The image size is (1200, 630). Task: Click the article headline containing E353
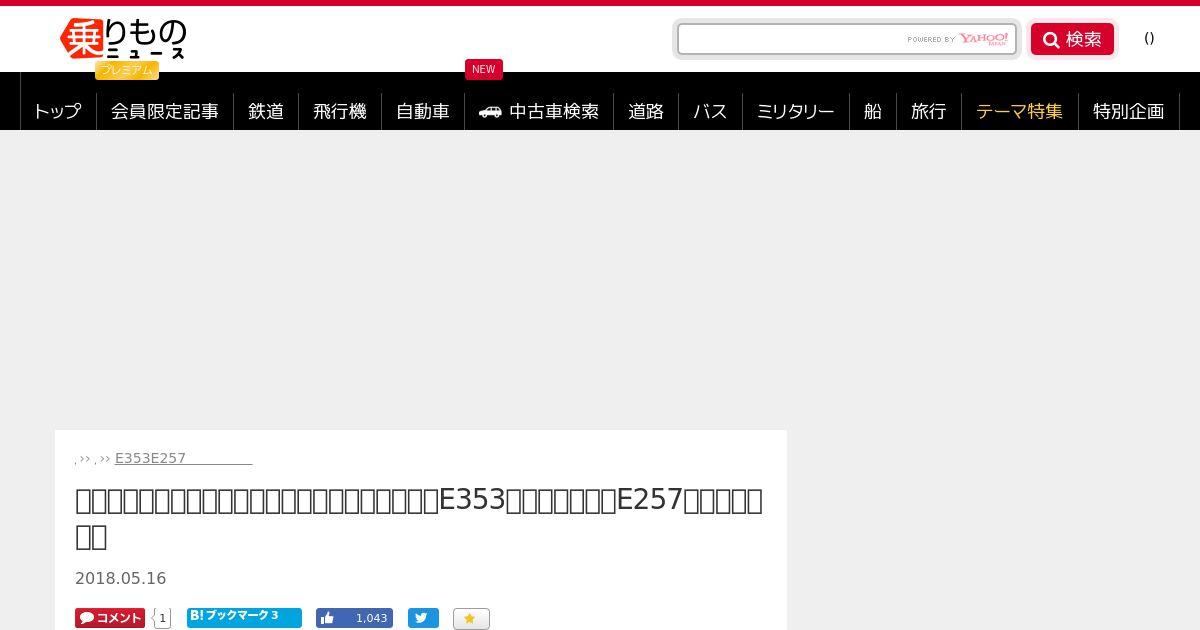[419, 517]
